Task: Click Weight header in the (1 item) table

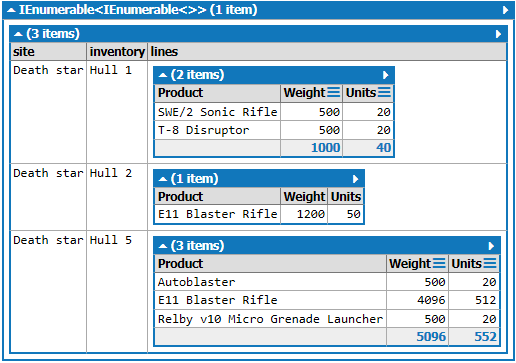Action: point(304,197)
